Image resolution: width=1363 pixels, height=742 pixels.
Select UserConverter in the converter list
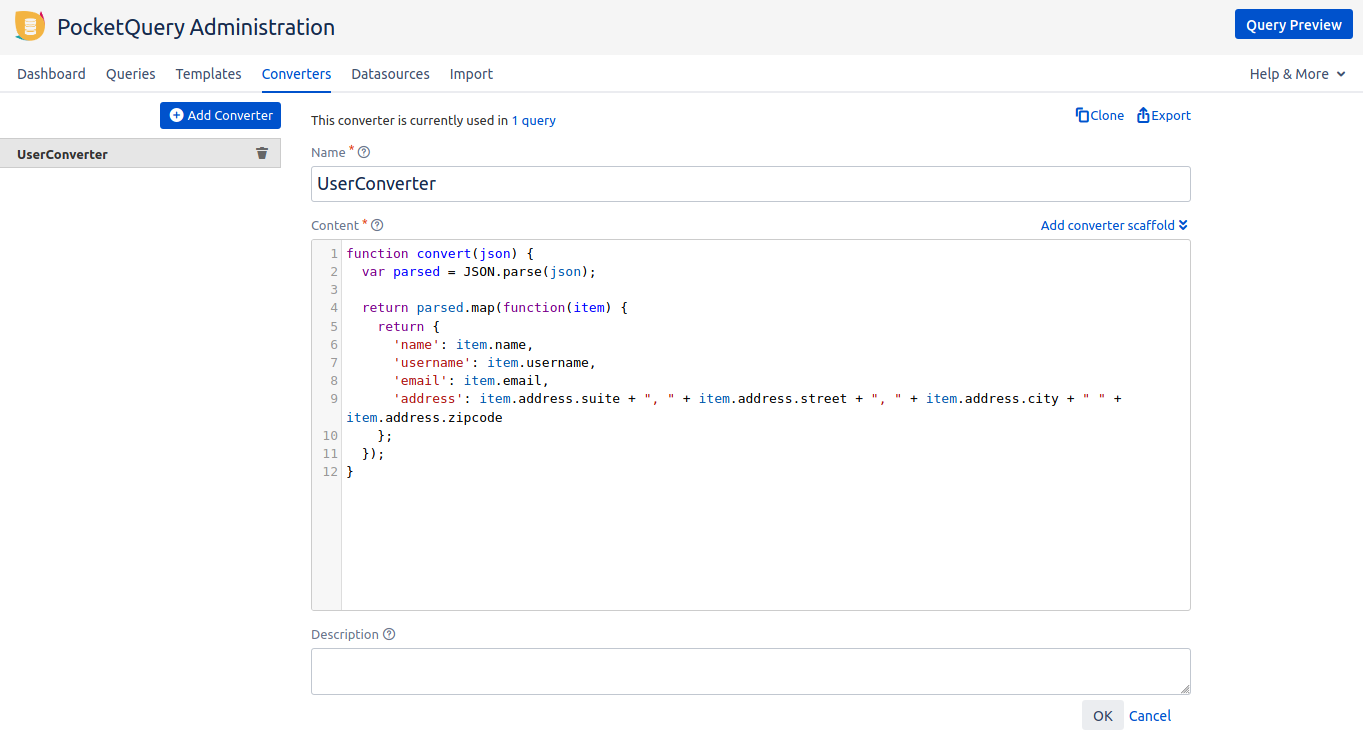(x=63, y=154)
